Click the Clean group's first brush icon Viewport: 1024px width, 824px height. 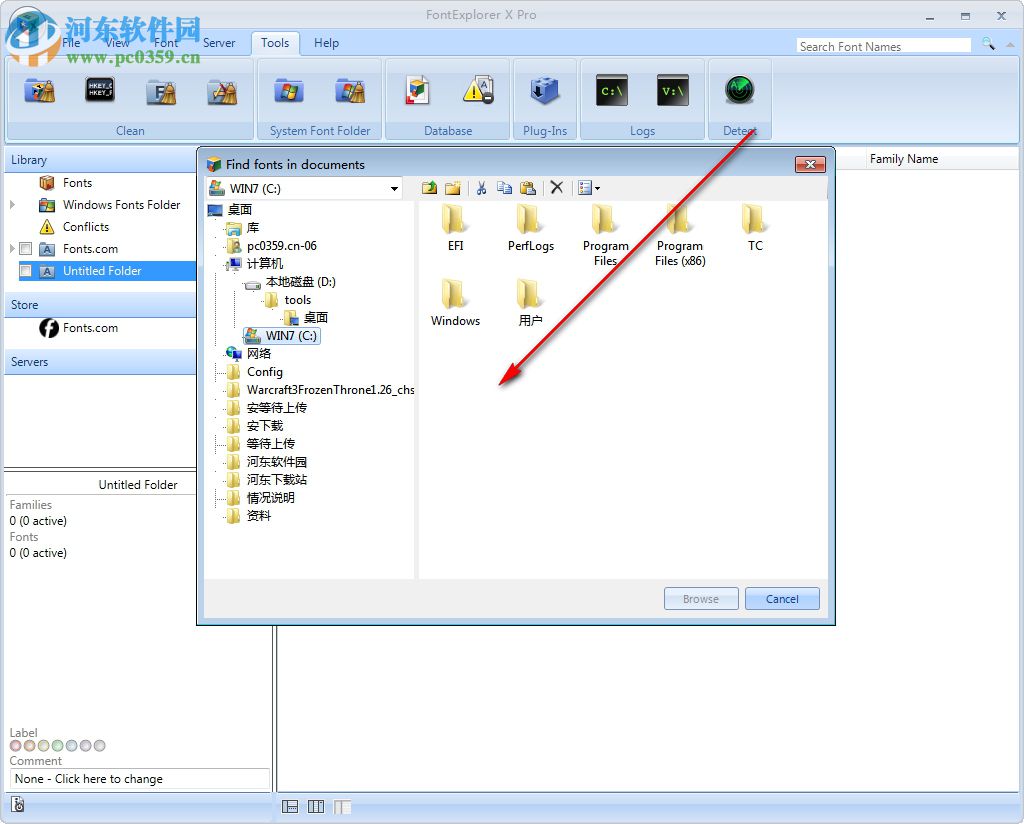tap(40, 90)
